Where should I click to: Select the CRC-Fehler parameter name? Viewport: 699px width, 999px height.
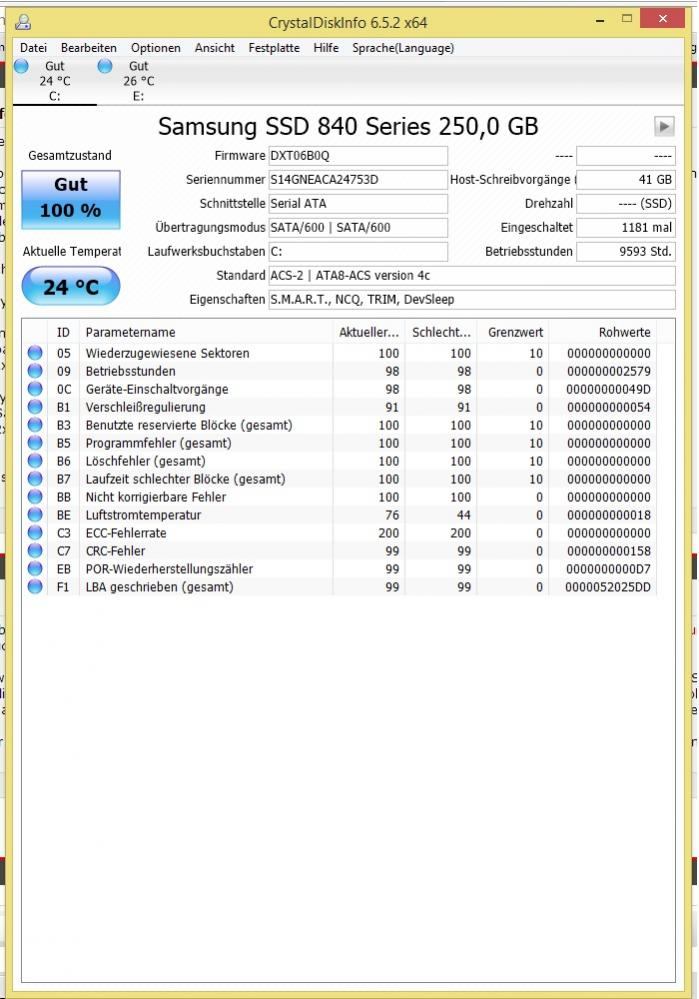[115, 550]
